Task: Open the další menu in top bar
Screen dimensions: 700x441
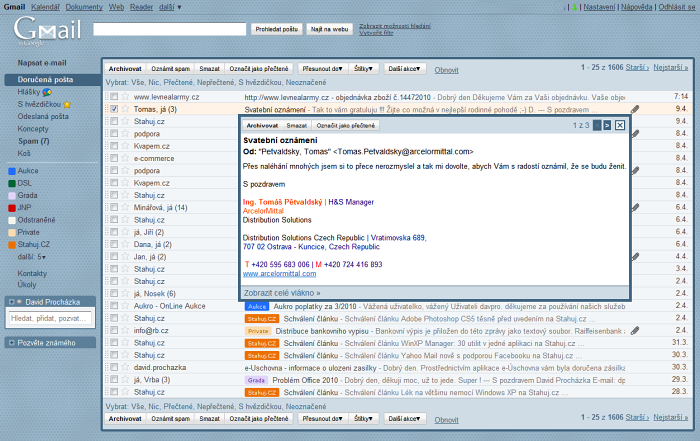Action: click(170, 7)
